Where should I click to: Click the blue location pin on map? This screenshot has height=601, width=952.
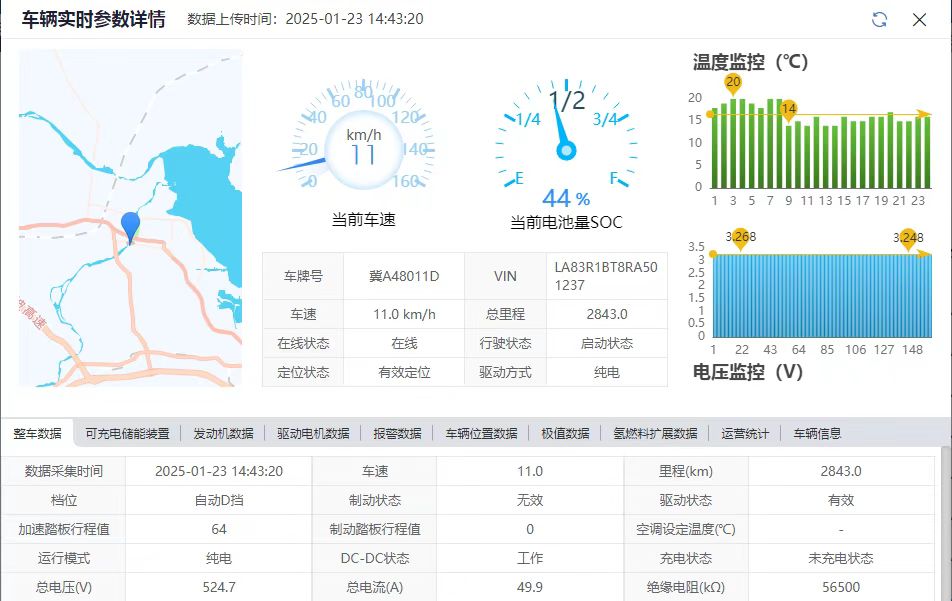click(x=130, y=227)
